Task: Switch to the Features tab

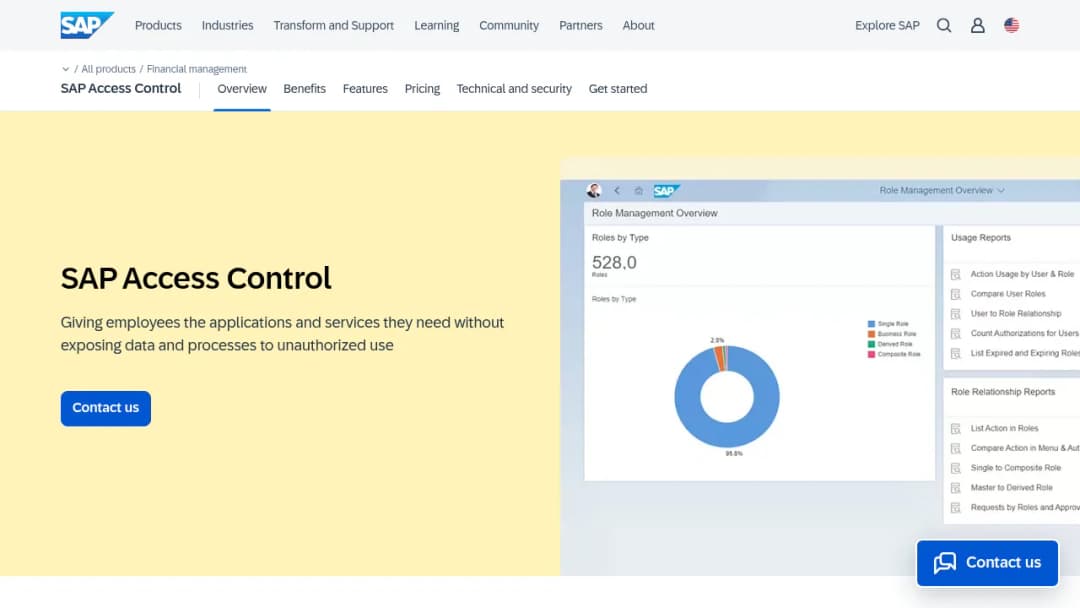Action: [x=365, y=89]
